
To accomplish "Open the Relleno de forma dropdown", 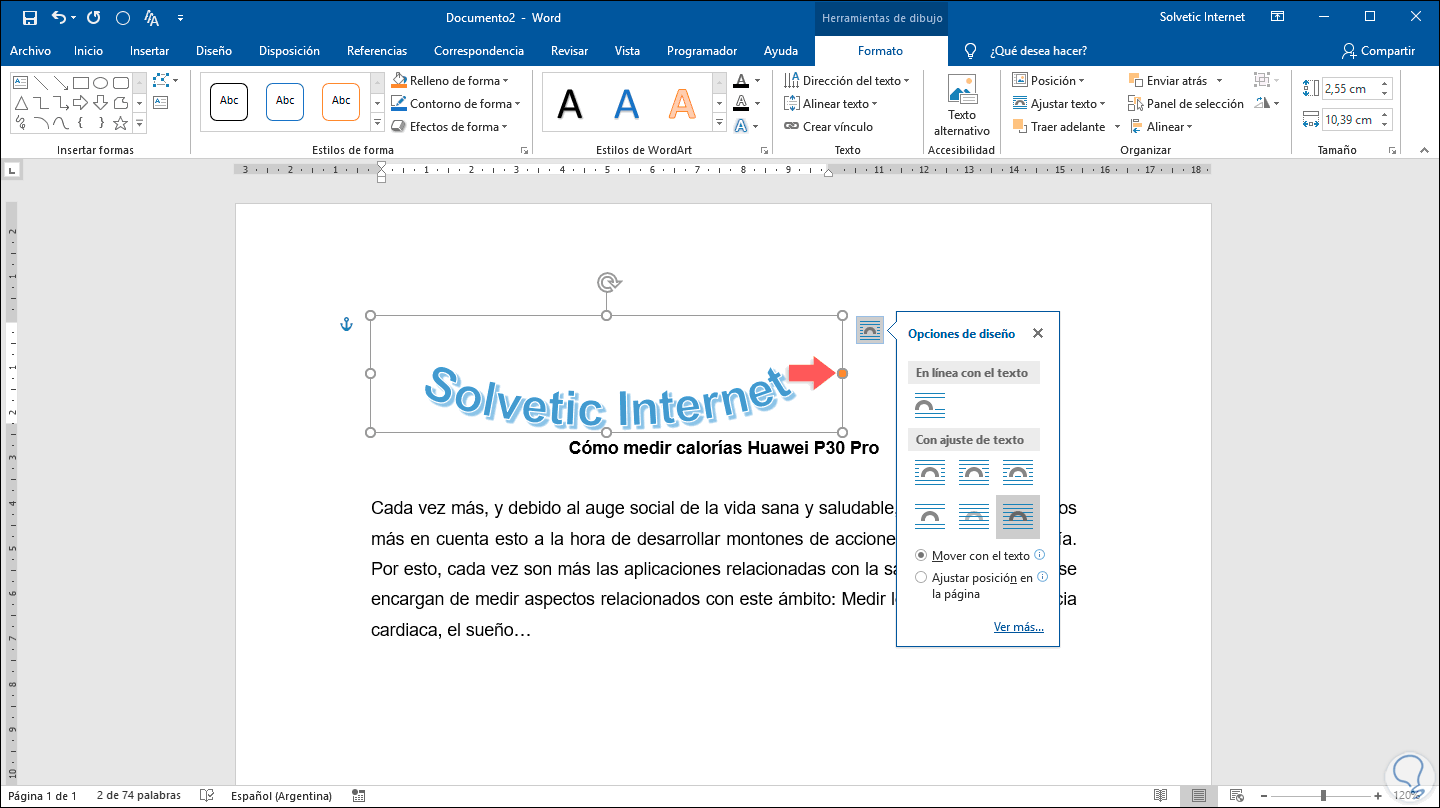I will [449, 81].
